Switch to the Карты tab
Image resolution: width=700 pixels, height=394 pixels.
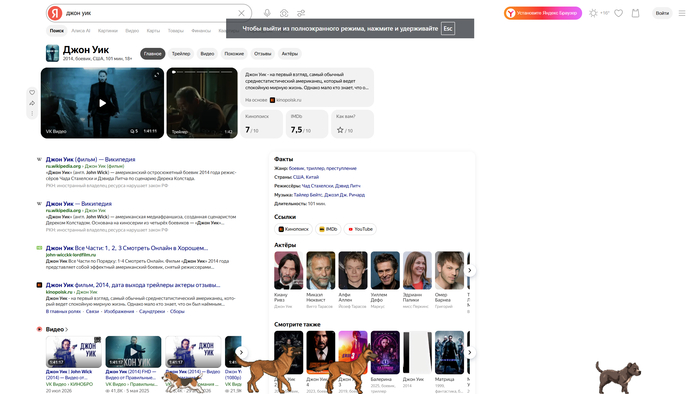(153, 31)
